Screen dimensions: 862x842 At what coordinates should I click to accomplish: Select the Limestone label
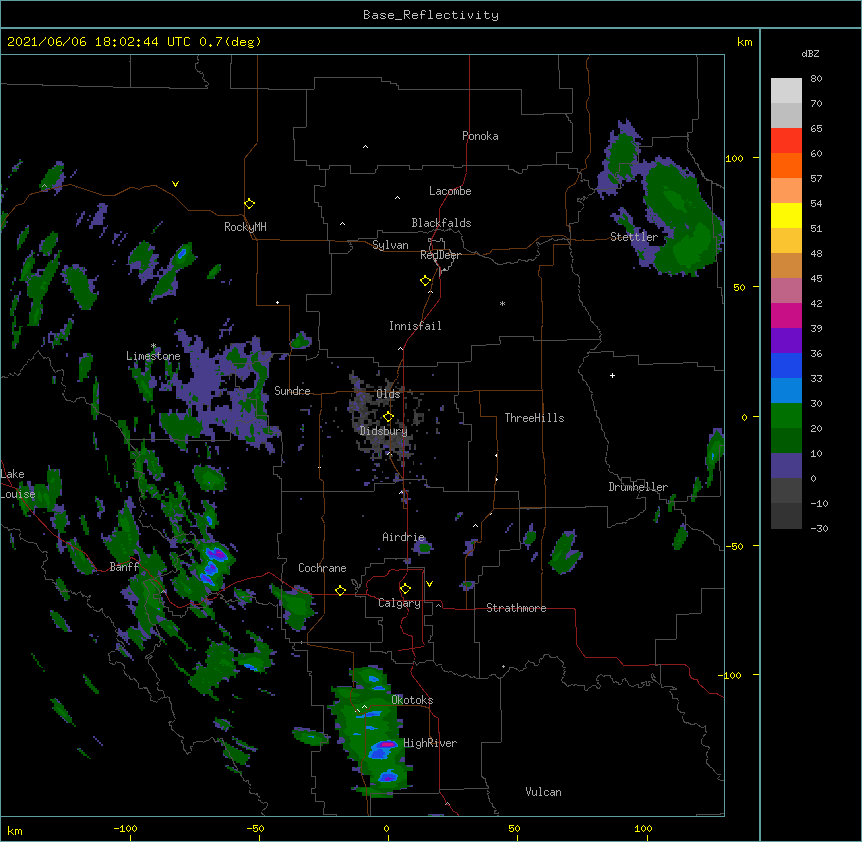pos(153,356)
